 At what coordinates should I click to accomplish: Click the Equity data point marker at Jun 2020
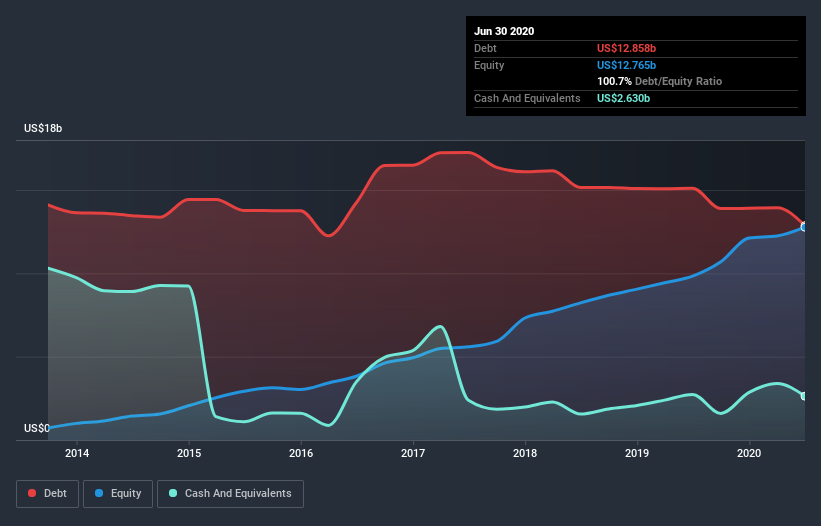click(x=804, y=227)
